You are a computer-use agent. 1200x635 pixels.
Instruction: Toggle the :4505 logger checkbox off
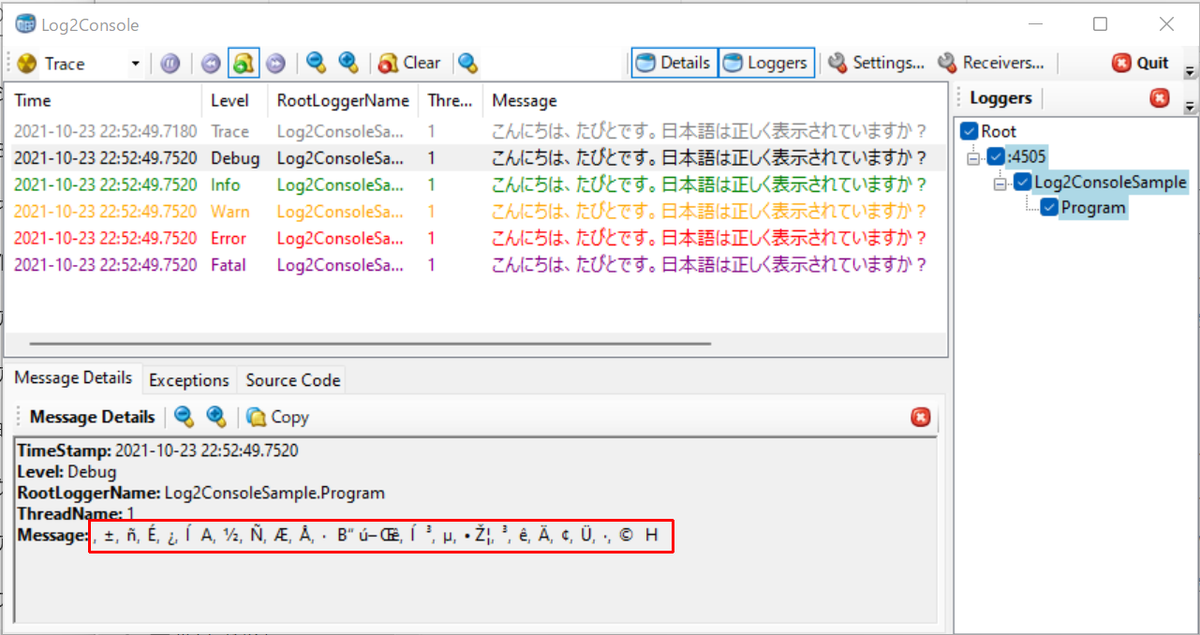pos(995,156)
